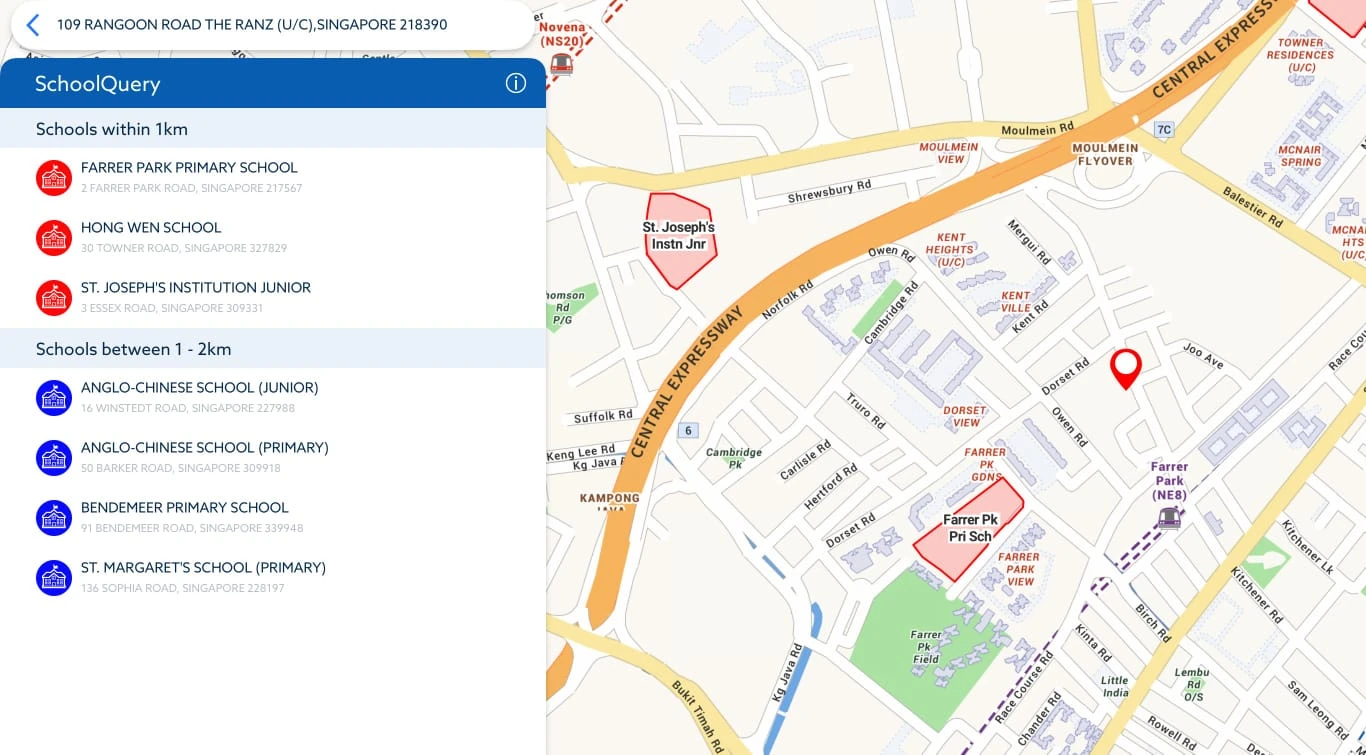Select HONG WEN SCHOOL entry
Image resolution: width=1366 pixels, height=755 pixels.
[x=273, y=238]
